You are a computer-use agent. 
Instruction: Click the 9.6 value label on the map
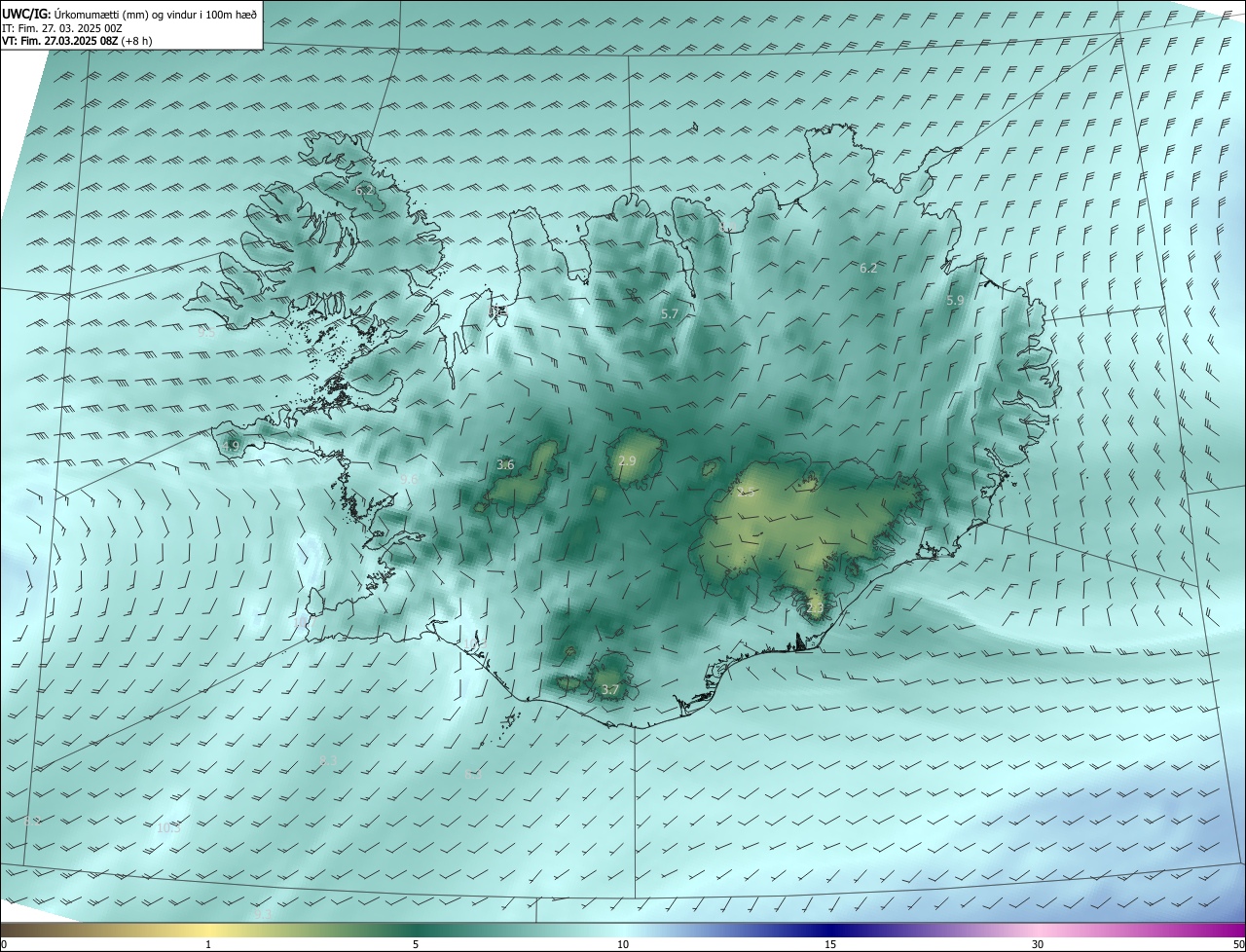click(x=409, y=479)
